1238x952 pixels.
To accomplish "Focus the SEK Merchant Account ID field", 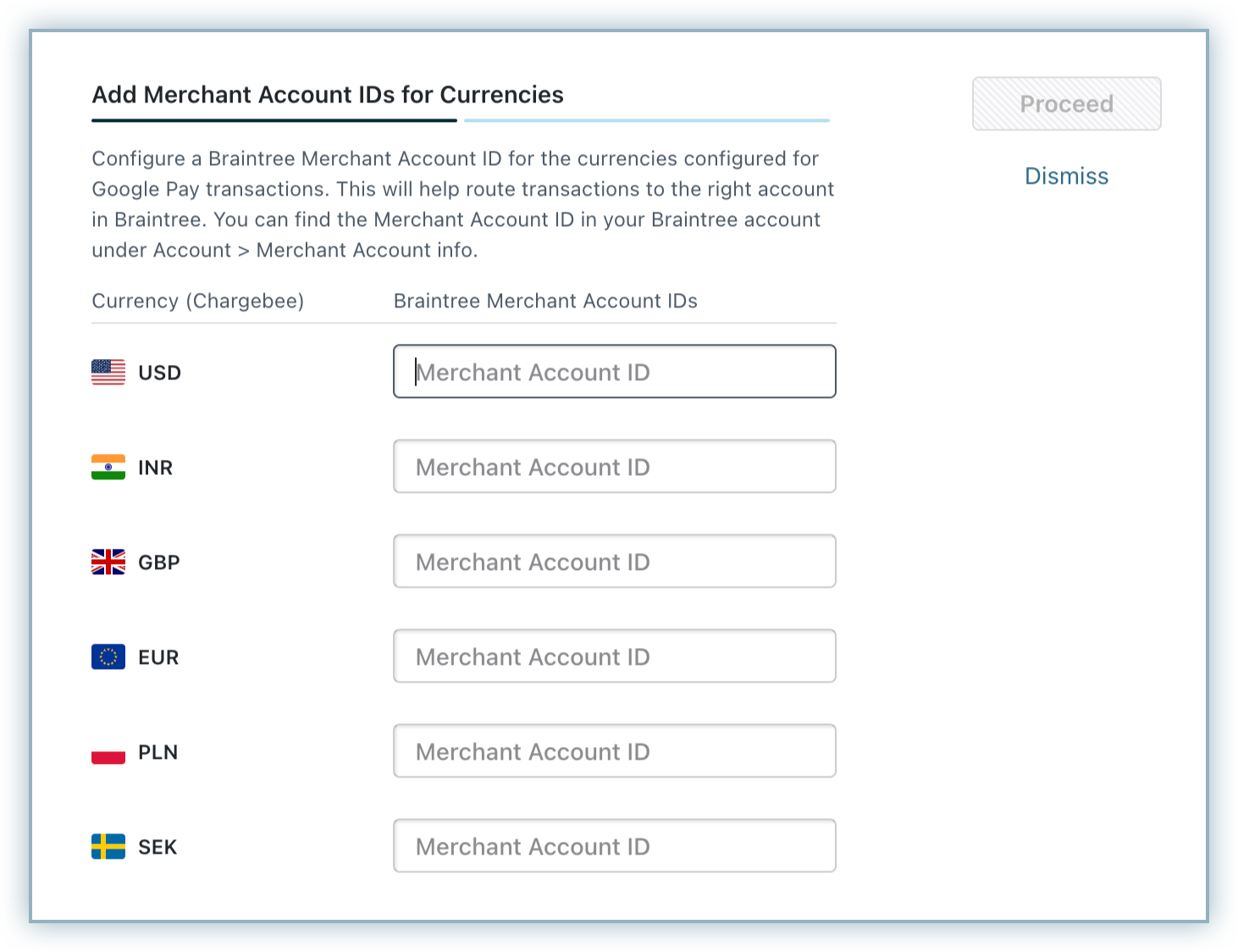I will 614,846.
